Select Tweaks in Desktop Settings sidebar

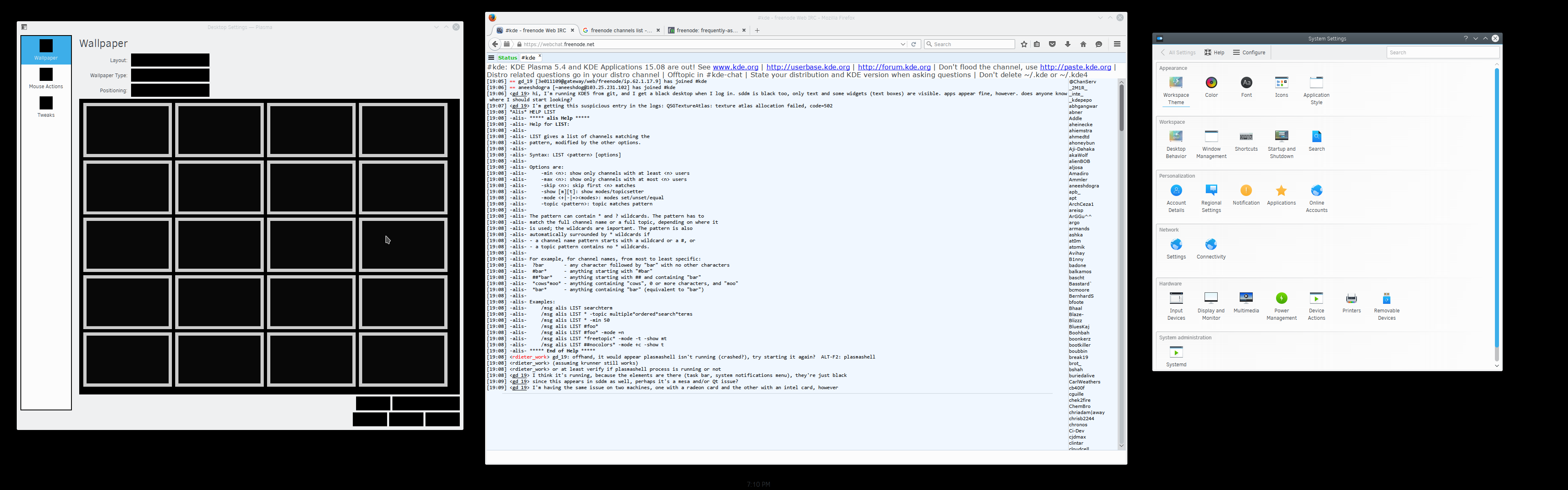point(46,107)
